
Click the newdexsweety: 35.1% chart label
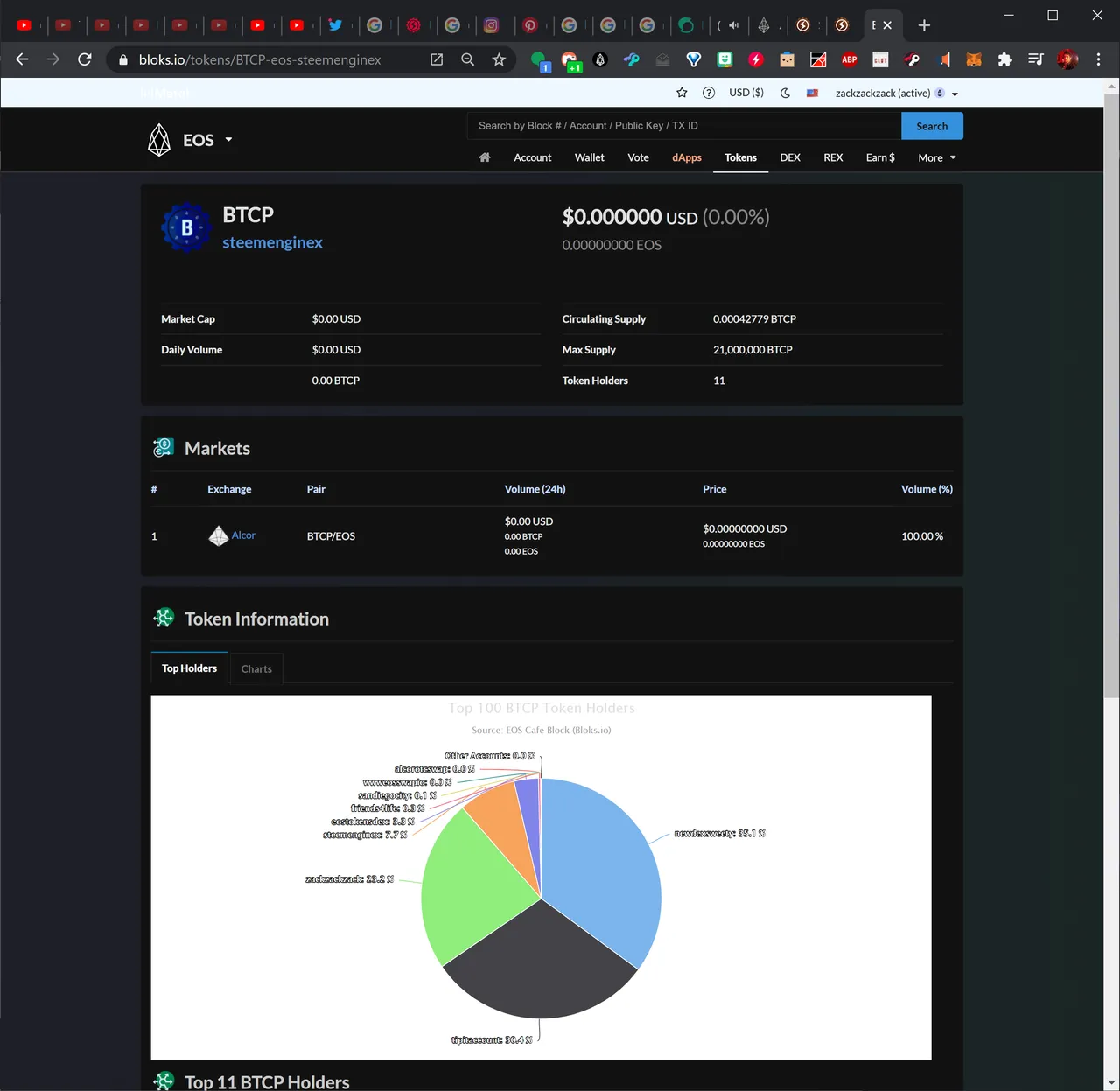tap(719, 833)
